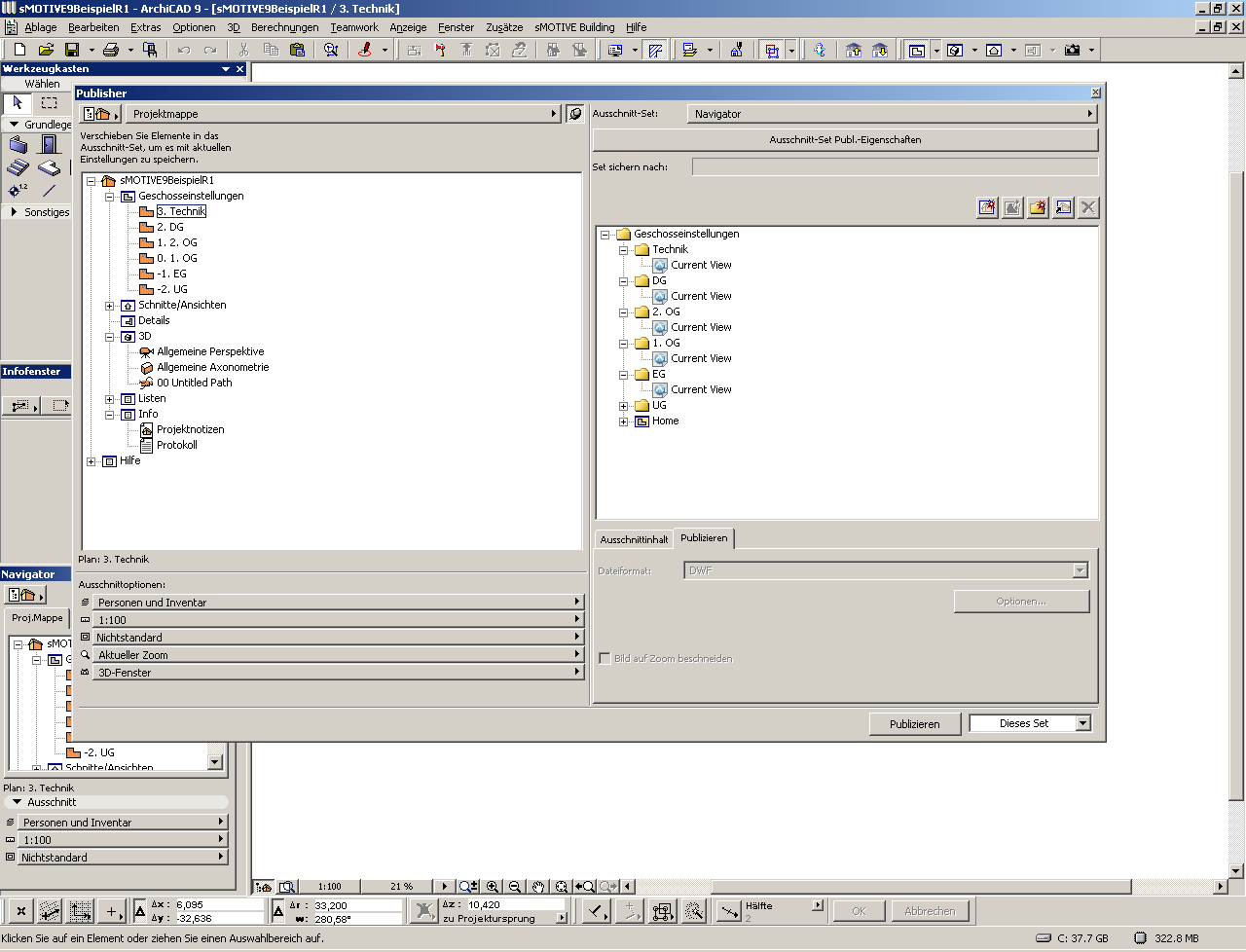Select '2. DG' story in left tree
Viewport: 1246px width, 952px height.
tap(170, 227)
